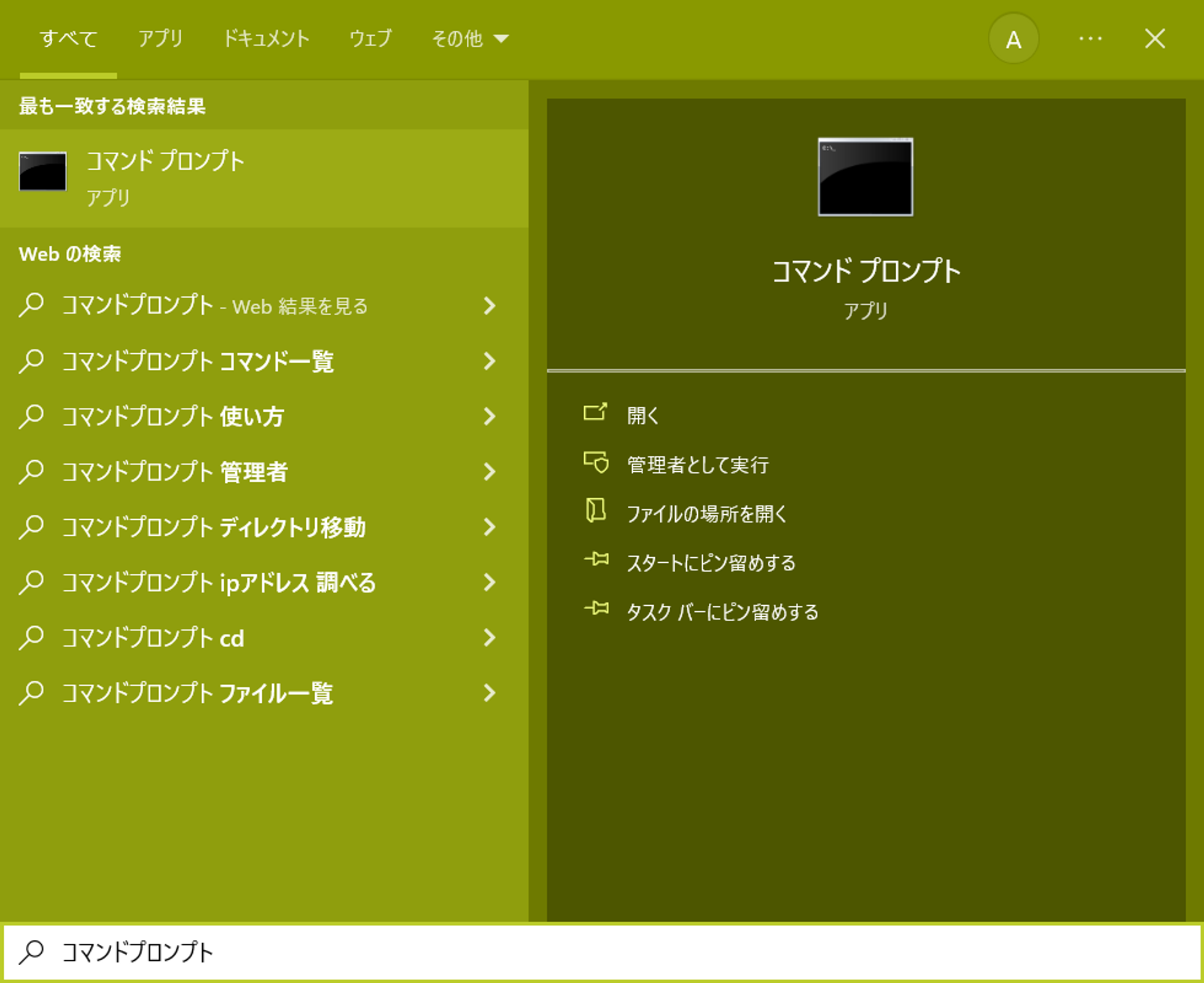Switch to the ドキュメント tab
The image size is (1204, 983).
pos(266,39)
